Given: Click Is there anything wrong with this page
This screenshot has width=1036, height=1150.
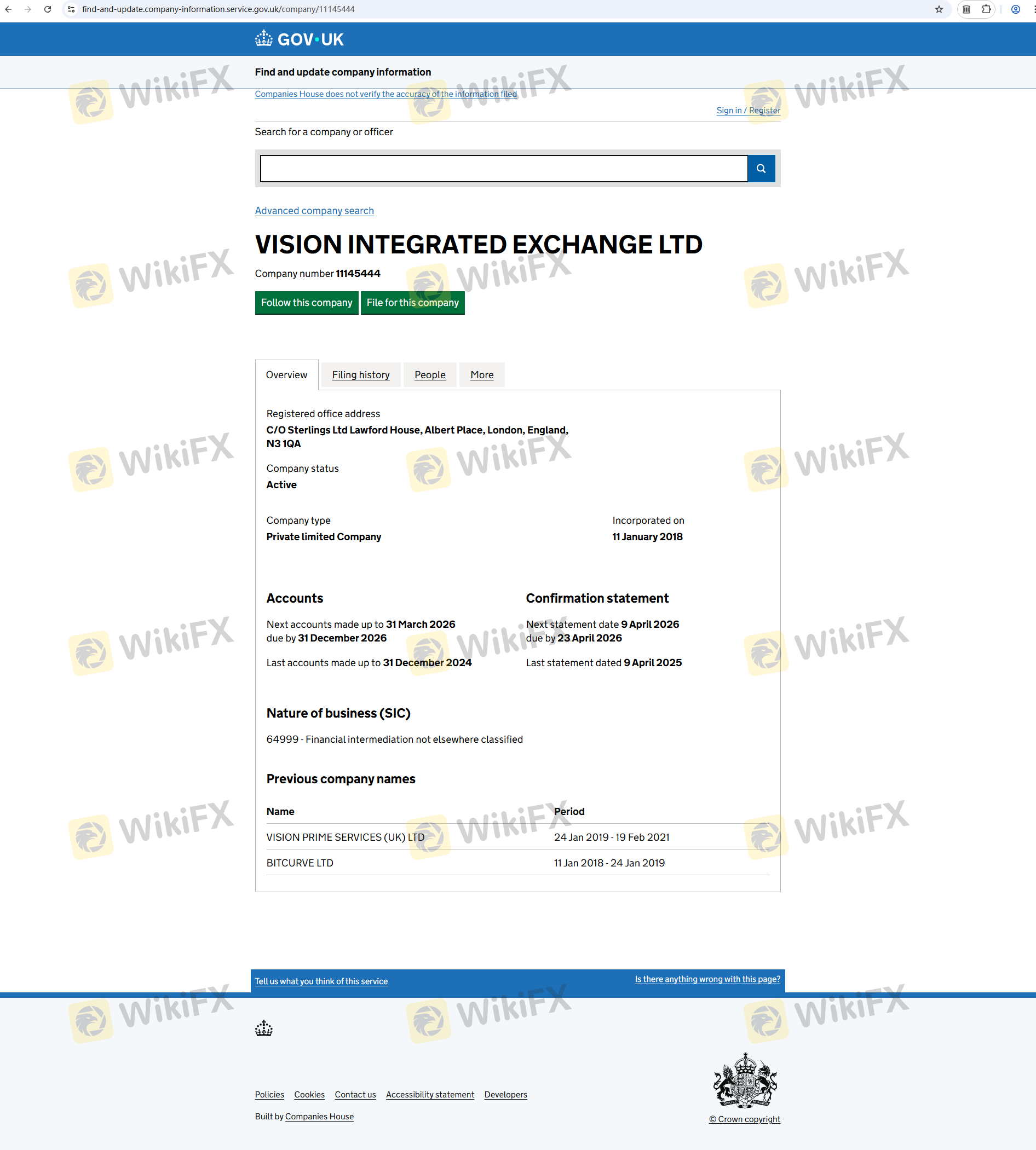Looking at the screenshot, I should pyautogui.click(x=707, y=979).
